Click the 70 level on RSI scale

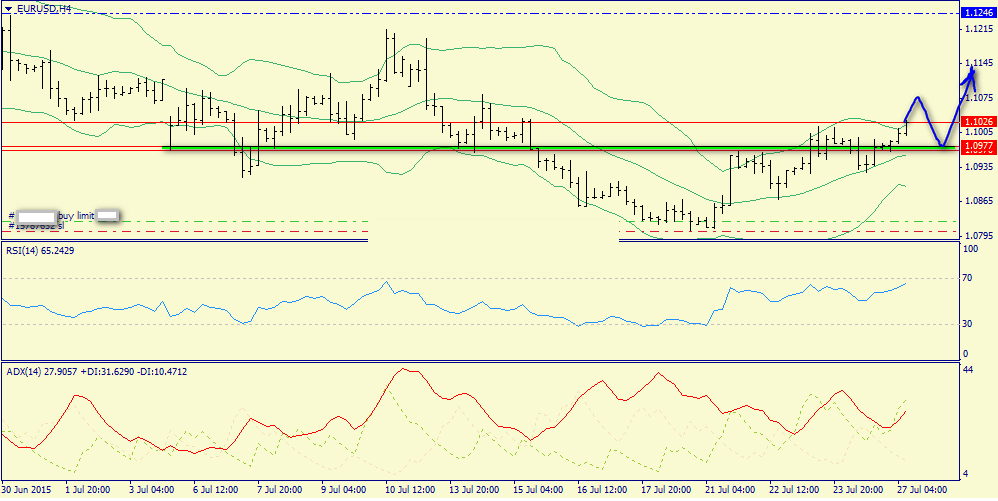click(x=968, y=279)
